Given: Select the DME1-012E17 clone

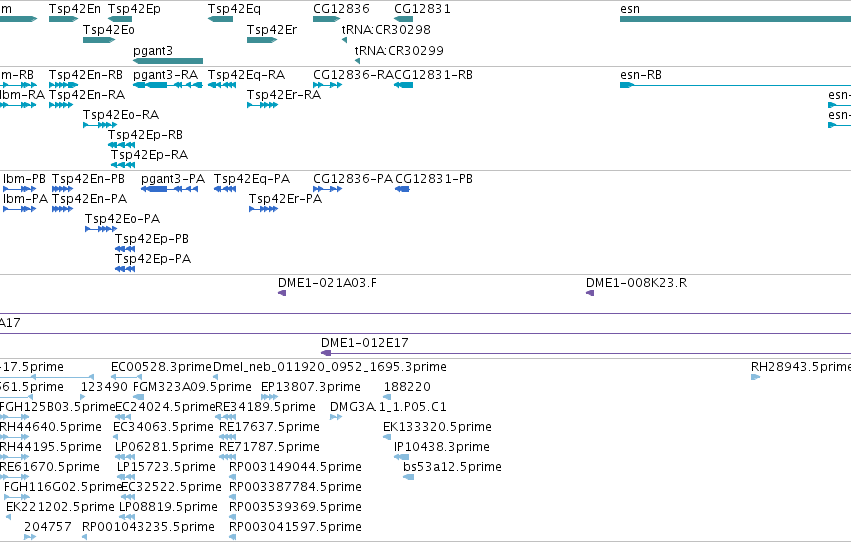Looking at the screenshot, I should 586,354.
